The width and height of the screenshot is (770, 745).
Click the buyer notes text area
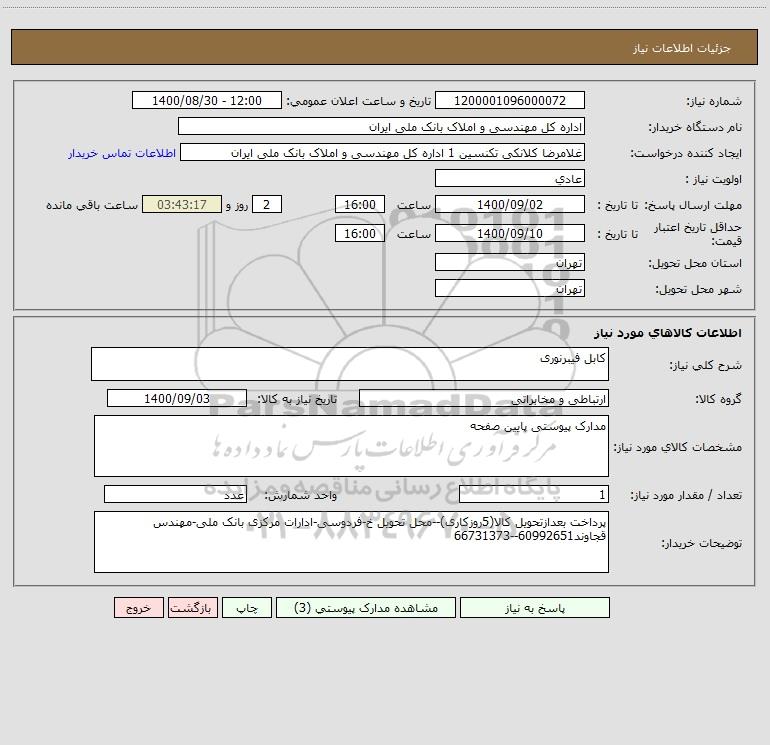351,542
